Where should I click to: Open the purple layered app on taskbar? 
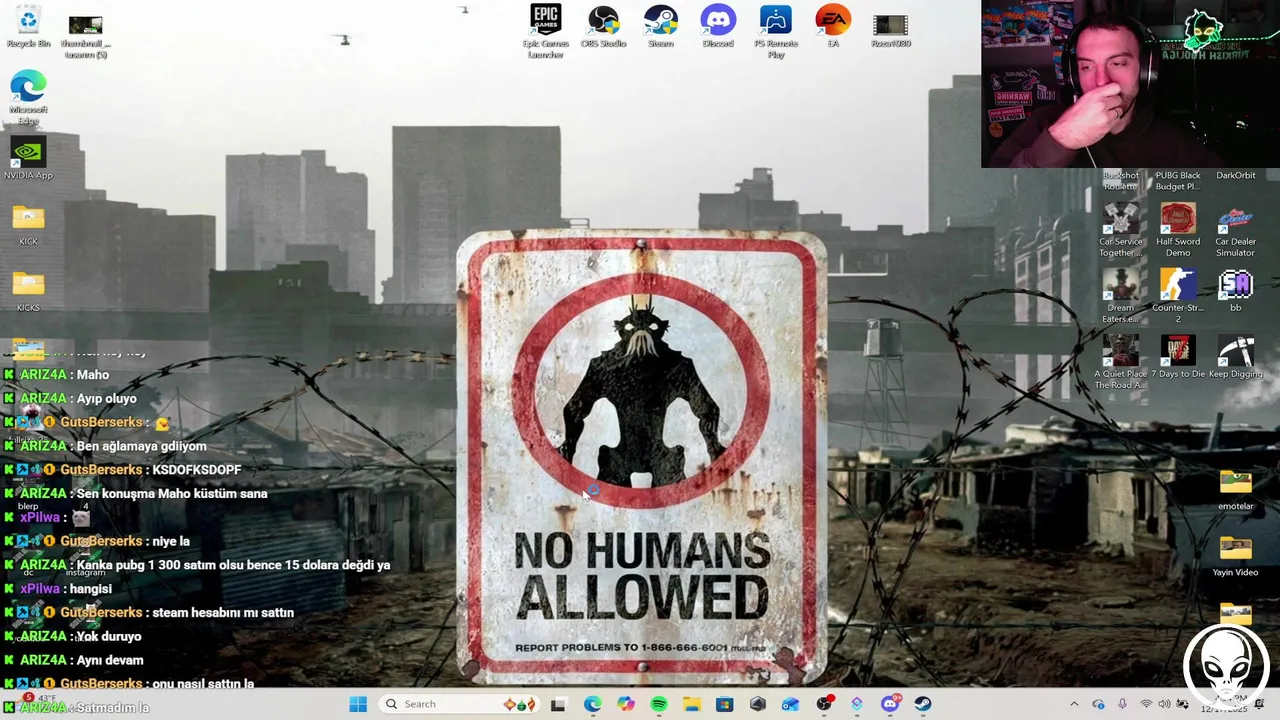857,704
